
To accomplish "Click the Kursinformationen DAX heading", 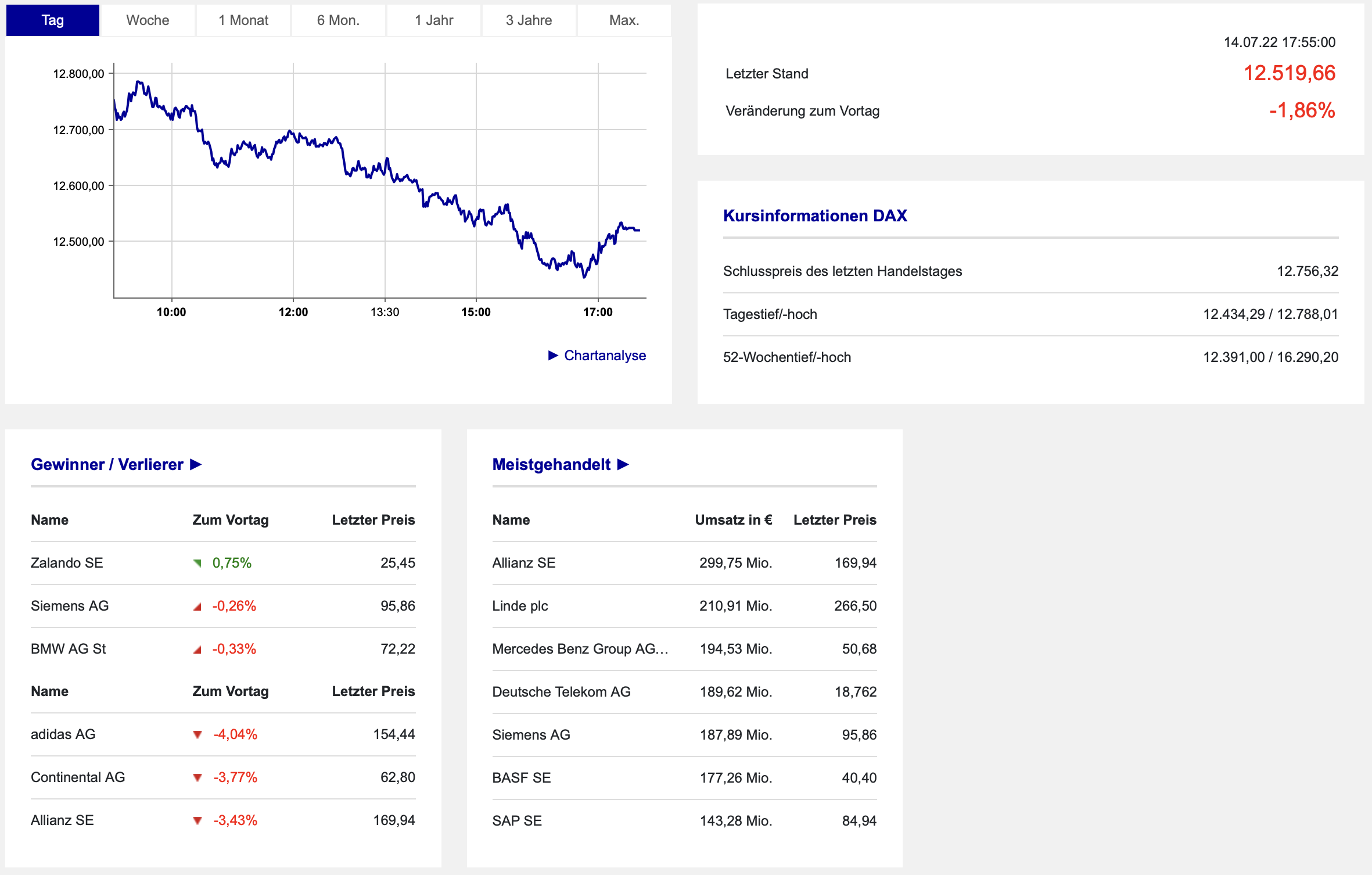I will click(815, 216).
